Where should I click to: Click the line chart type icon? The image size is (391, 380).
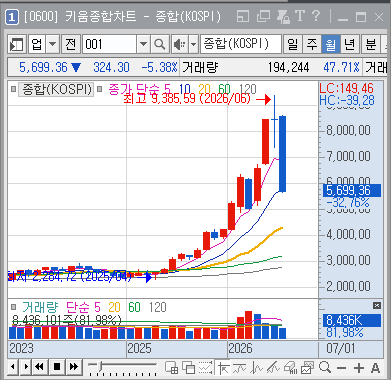(x=239, y=368)
